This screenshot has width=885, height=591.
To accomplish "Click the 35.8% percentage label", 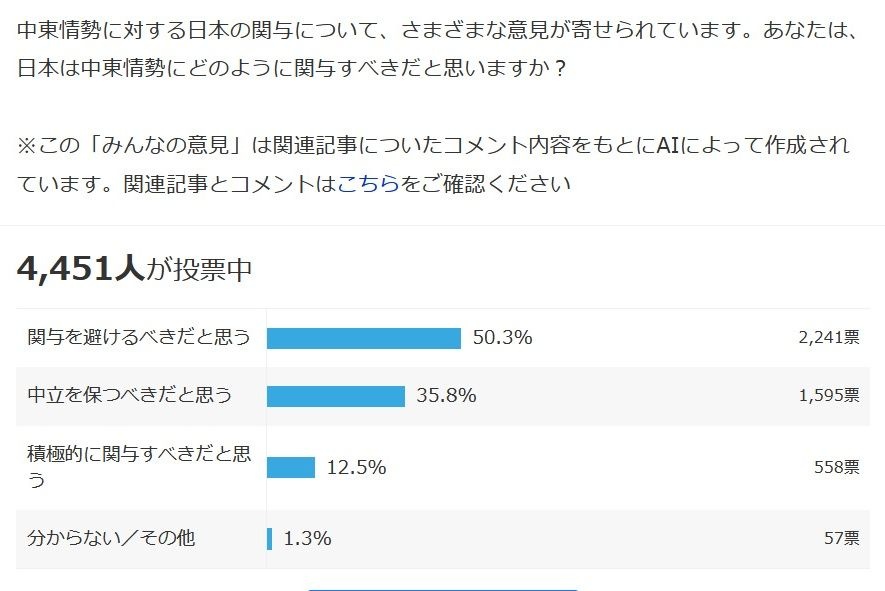I will tap(446, 396).
